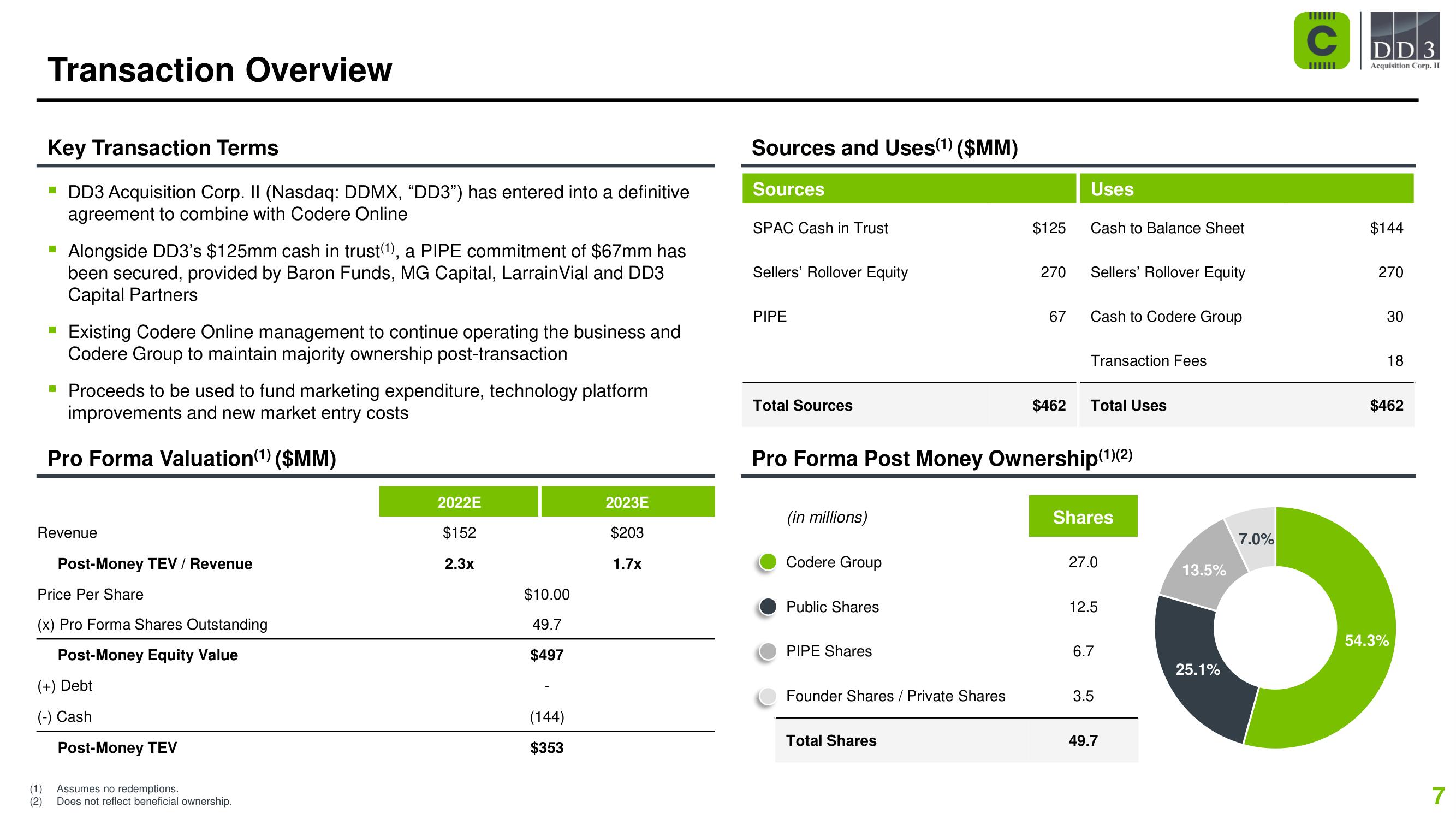Click the 2.3x multiple value
Viewport: 1456px width, 819px height.
459,564
